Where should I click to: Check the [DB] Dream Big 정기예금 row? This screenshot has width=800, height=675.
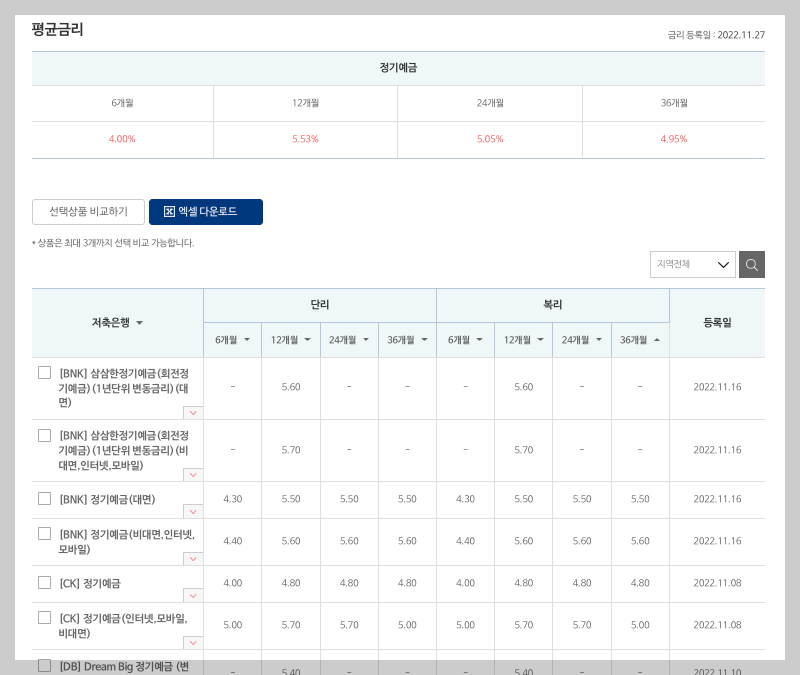pyautogui.click(x=44, y=665)
